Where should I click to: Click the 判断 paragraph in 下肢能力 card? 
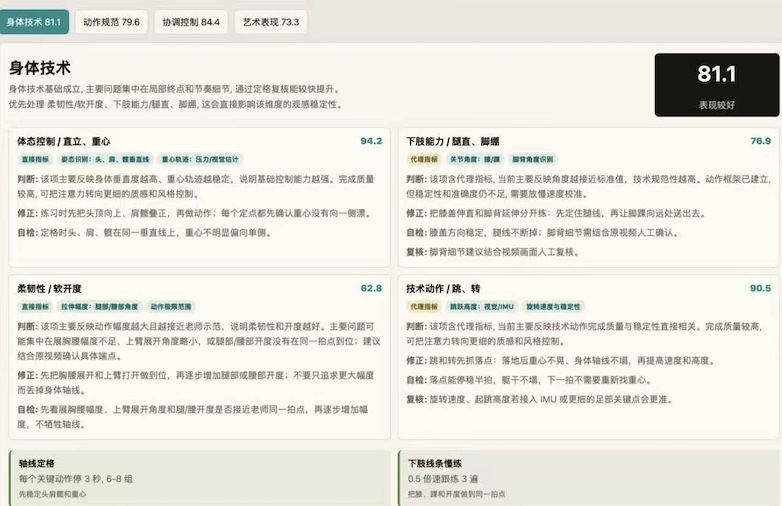[588, 186]
